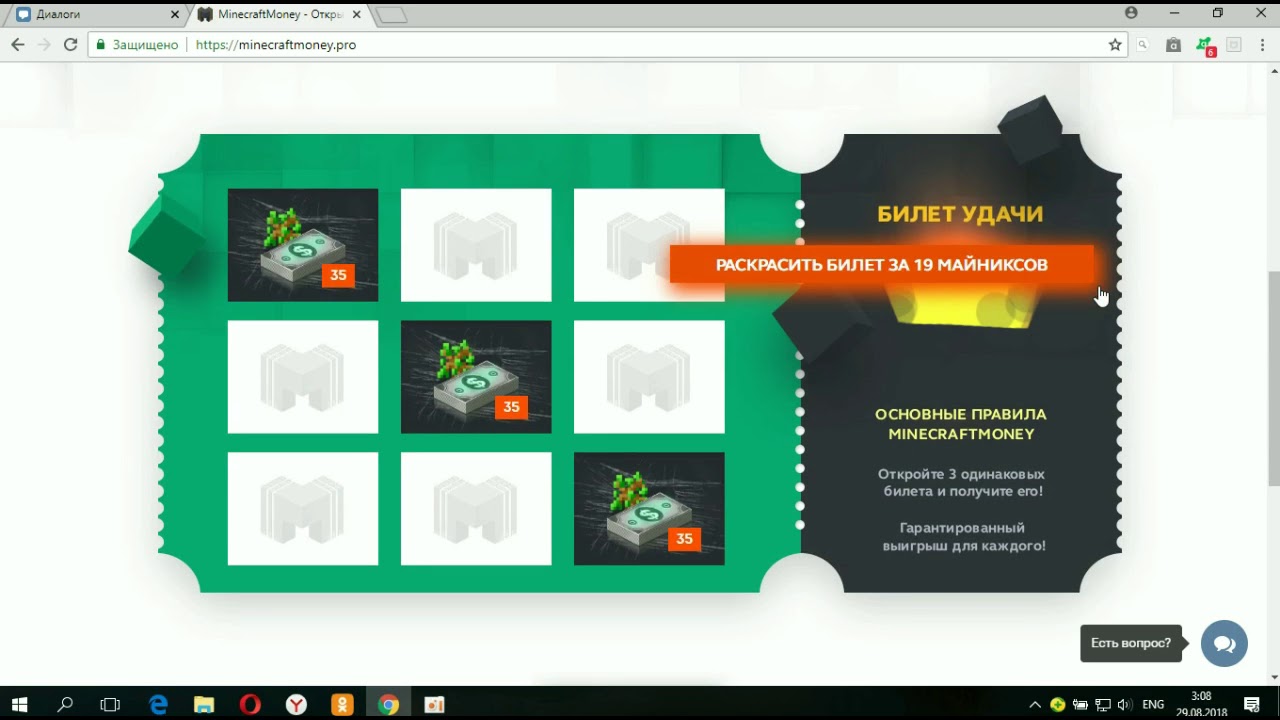Reveal the top-middle ticket cell
The height and width of the screenshot is (720, 1280).
click(476, 245)
